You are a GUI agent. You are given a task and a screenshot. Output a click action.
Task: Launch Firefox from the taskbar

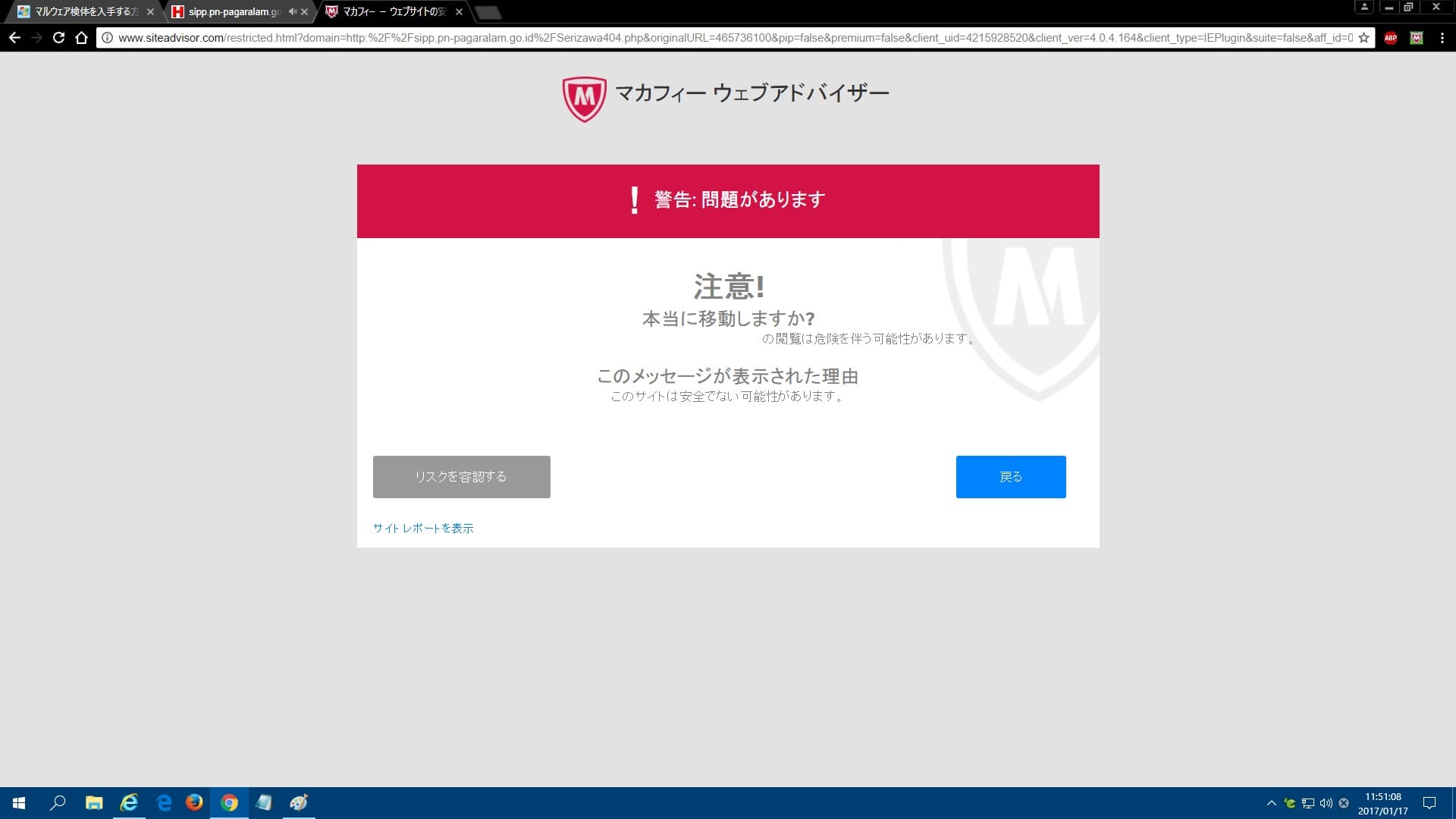click(194, 802)
